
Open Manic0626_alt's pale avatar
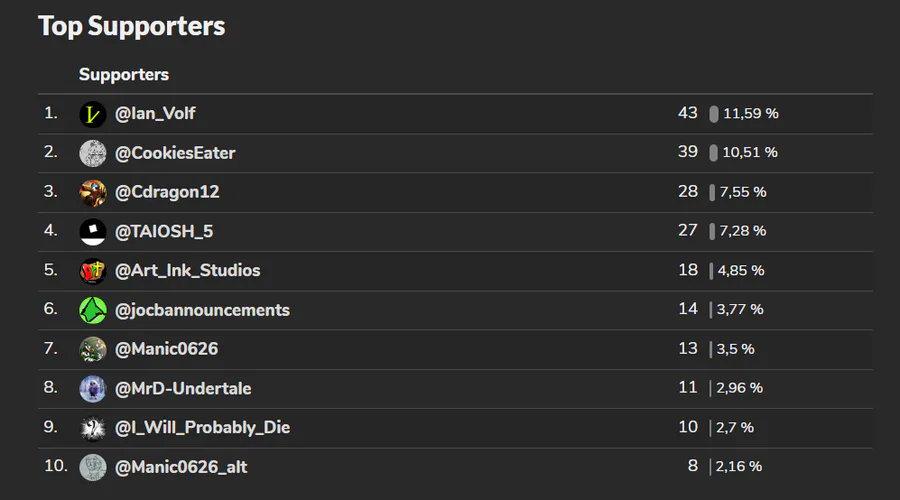point(92,467)
